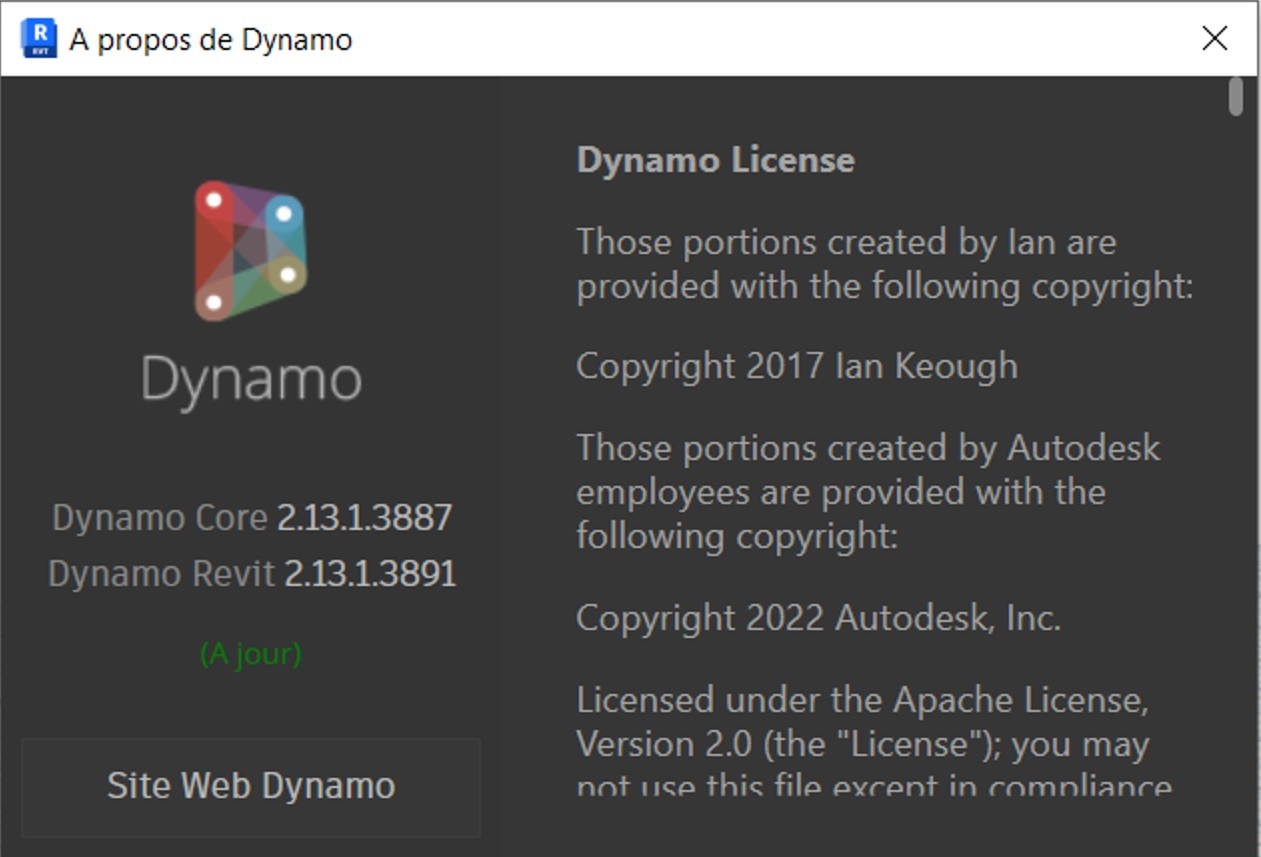Close the A propos de Dynamo dialog
Screen dimensions: 1261x857
(1215, 38)
